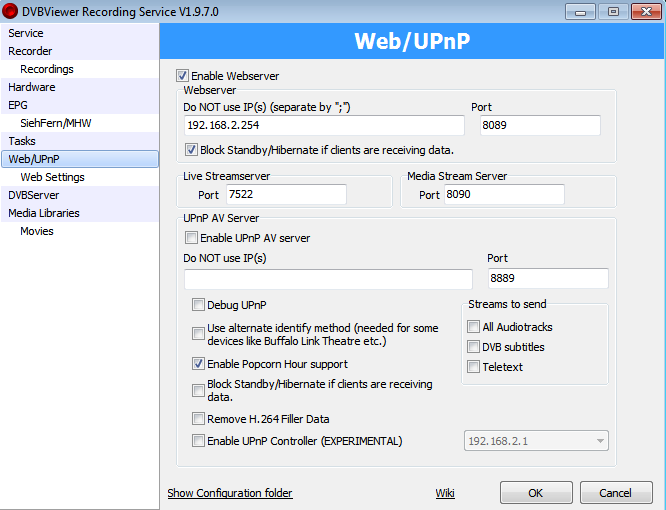Open Media Libraries settings
This screenshot has width=666, height=510.
80,213
